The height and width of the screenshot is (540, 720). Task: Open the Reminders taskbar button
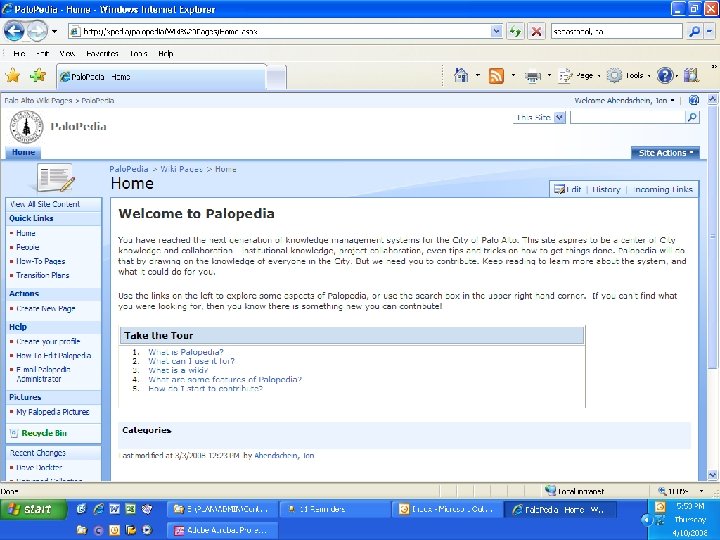point(336,509)
